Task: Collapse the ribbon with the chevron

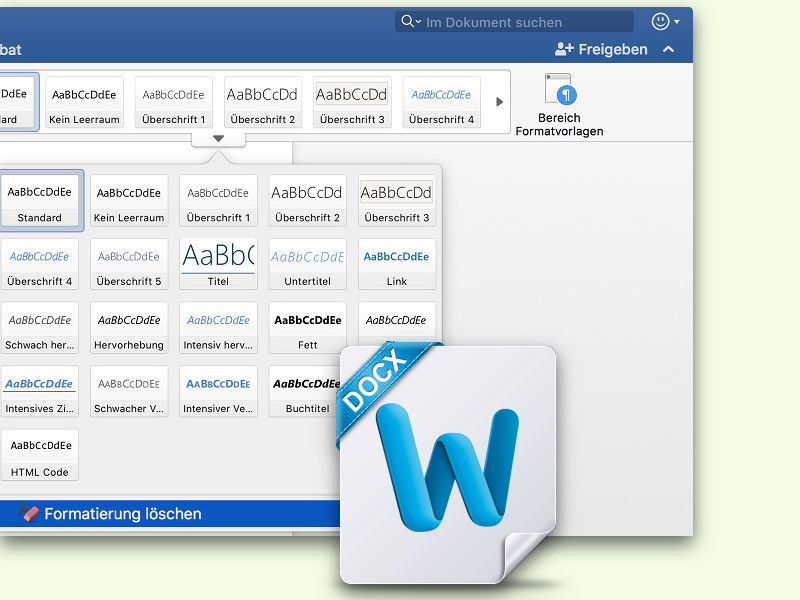Action: pos(668,49)
